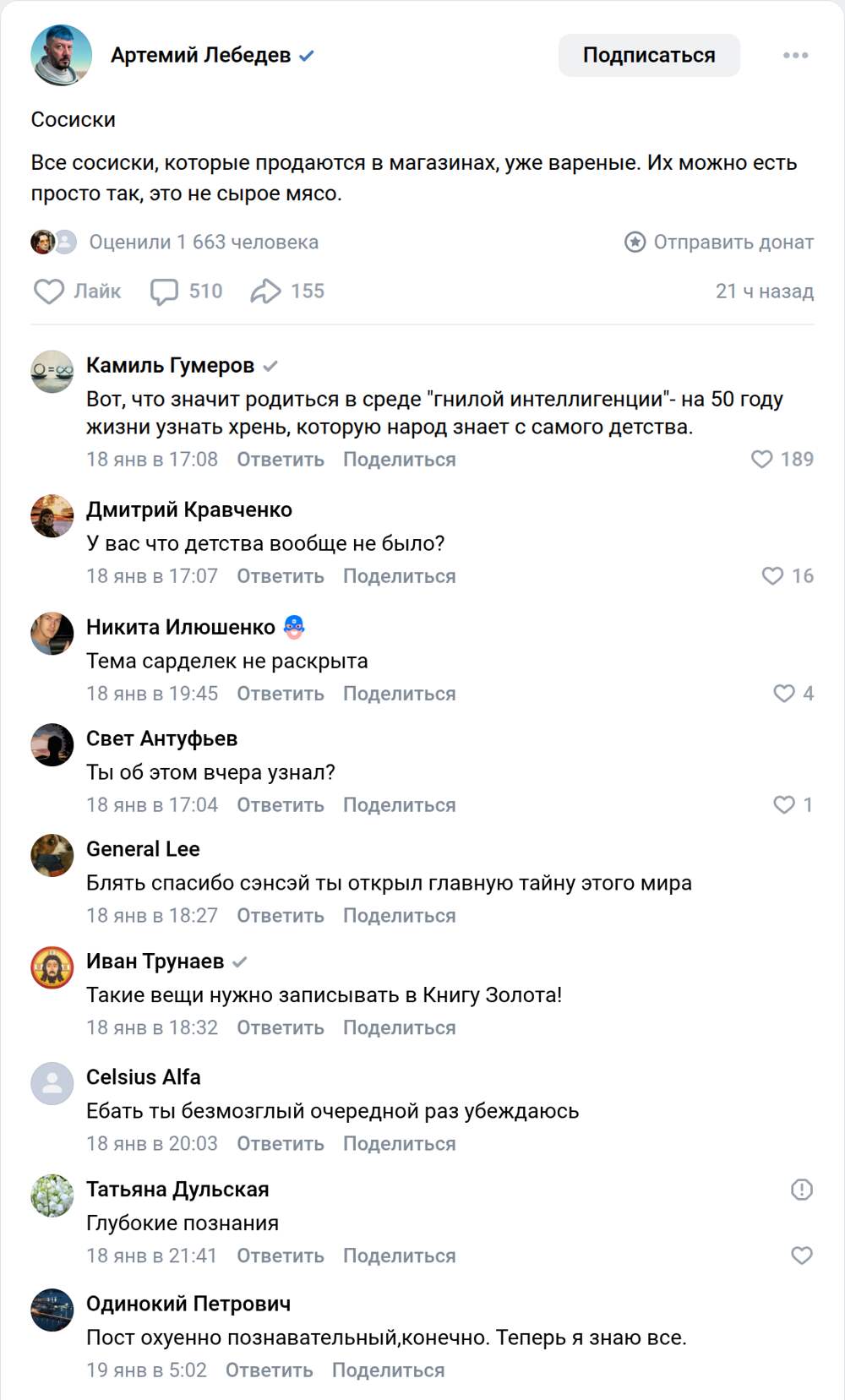The image size is (845, 1400).
Task: Like Никита Илюшенко's comment heart
Action: pyautogui.click(x=784, y=694)
